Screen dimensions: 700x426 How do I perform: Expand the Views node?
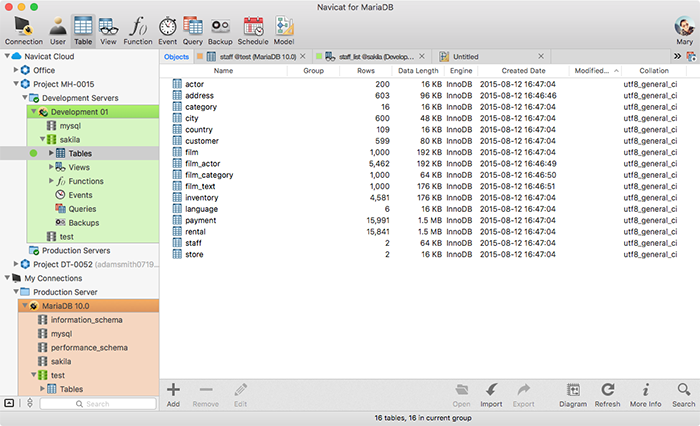click(x=51, y=167)
